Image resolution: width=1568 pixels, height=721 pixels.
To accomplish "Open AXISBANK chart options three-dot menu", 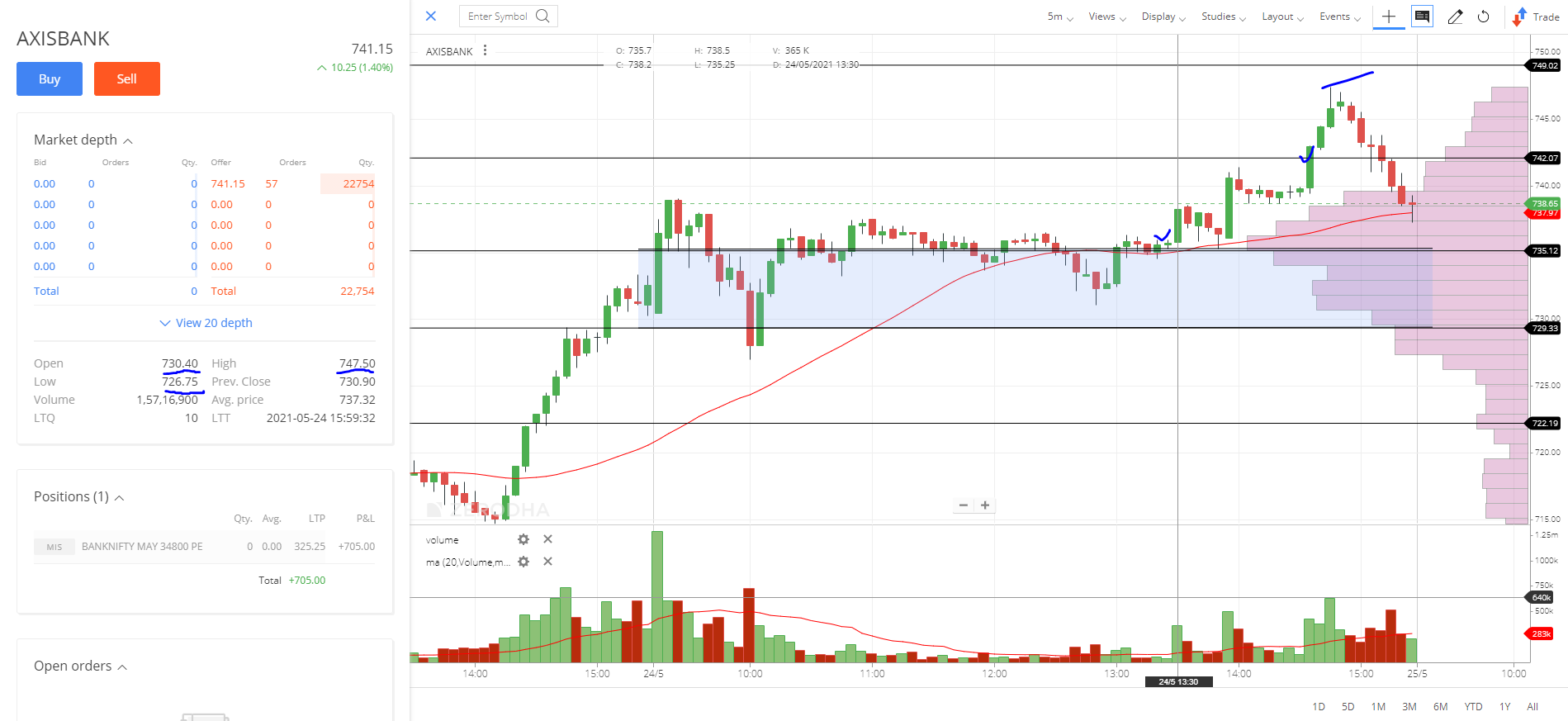I will pos(485,50).
